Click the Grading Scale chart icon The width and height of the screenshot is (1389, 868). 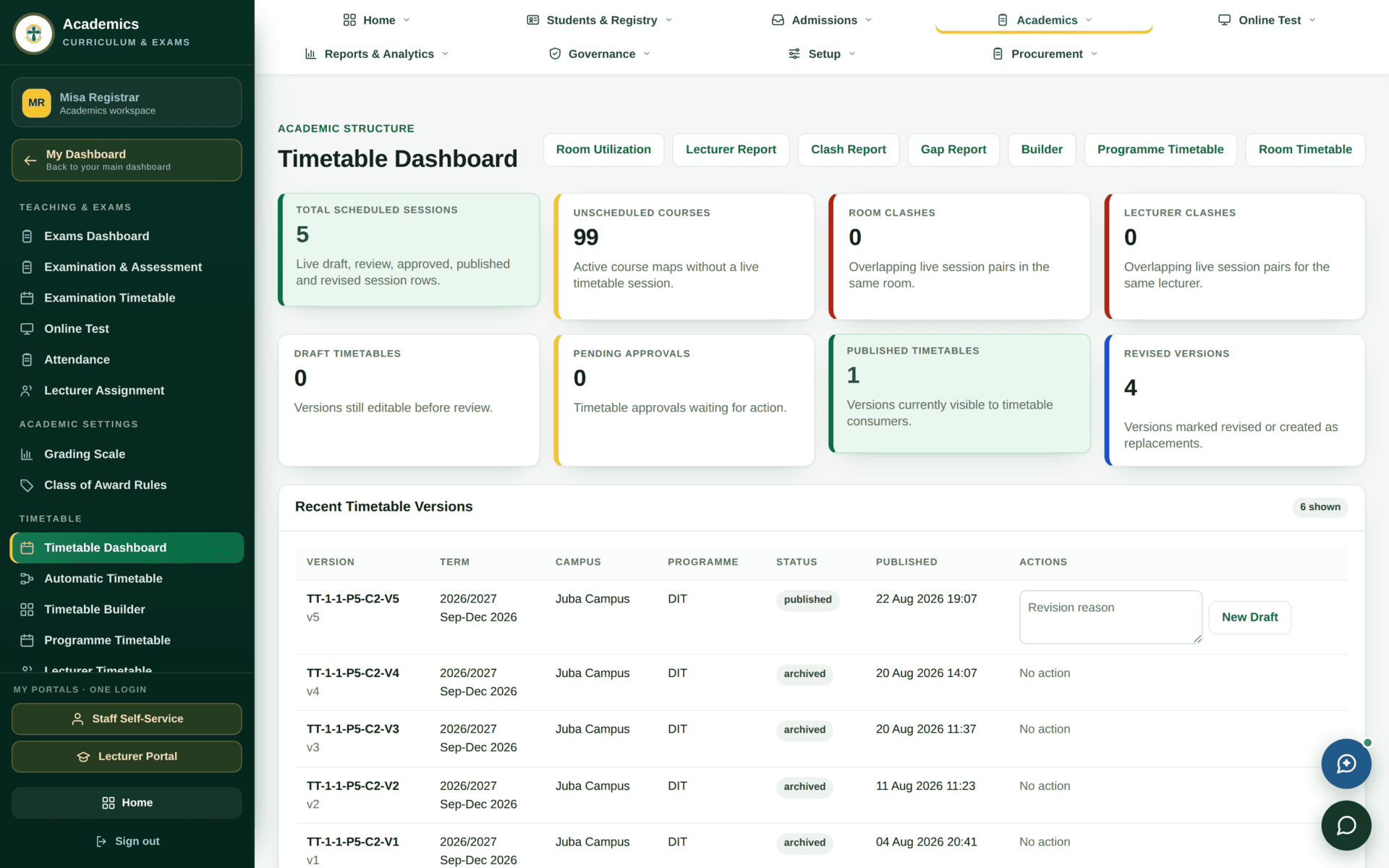pos(27,454)
